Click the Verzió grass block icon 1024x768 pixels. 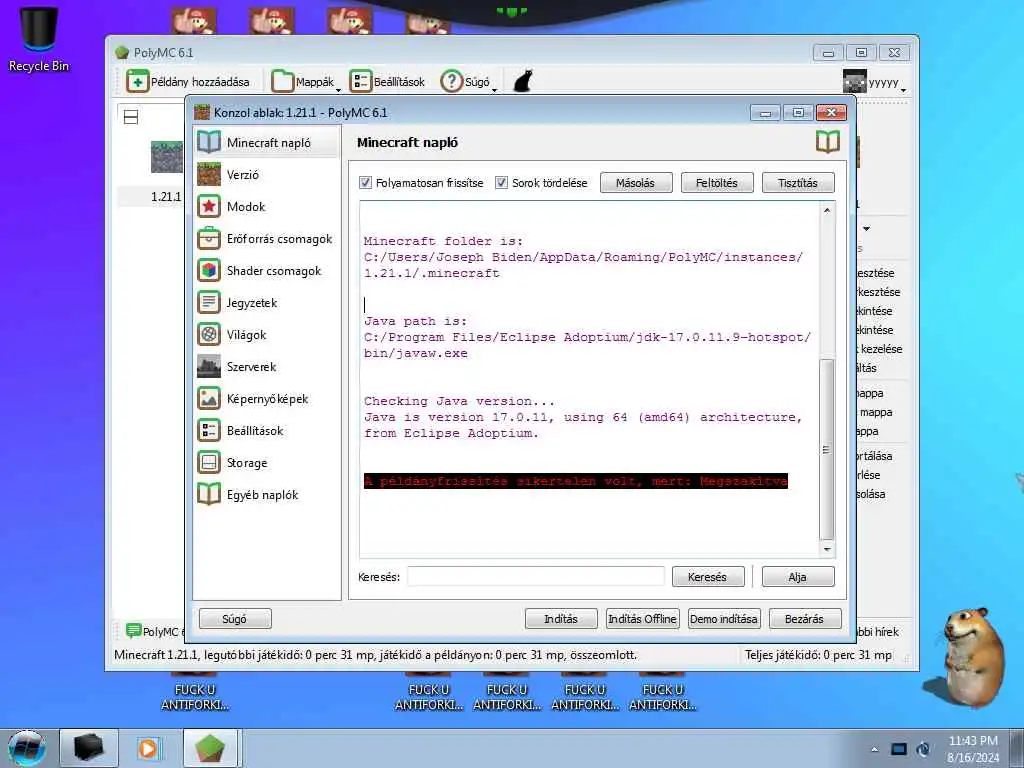tap(209, 174)
